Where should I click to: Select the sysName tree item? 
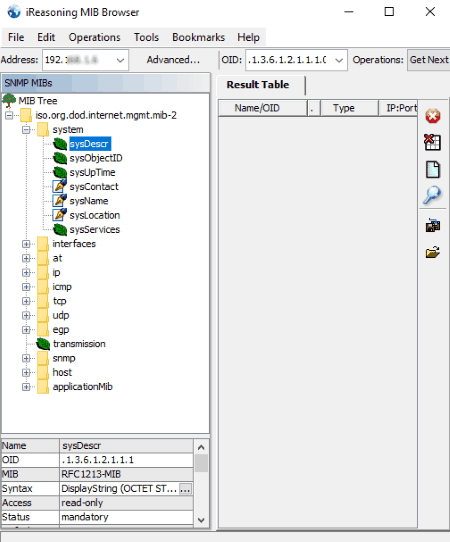point(89,201)
